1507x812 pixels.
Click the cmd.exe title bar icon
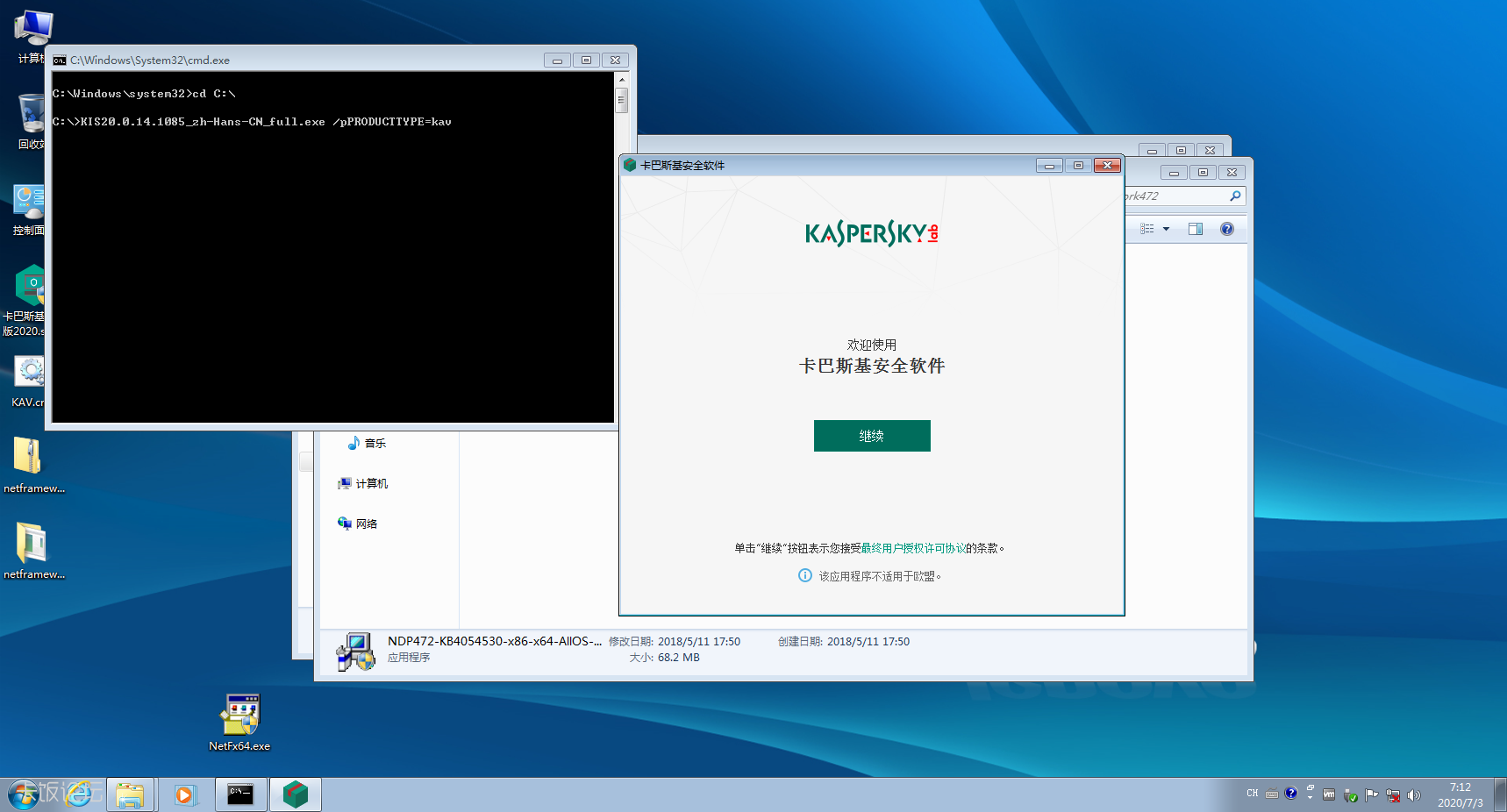[60, 61]
